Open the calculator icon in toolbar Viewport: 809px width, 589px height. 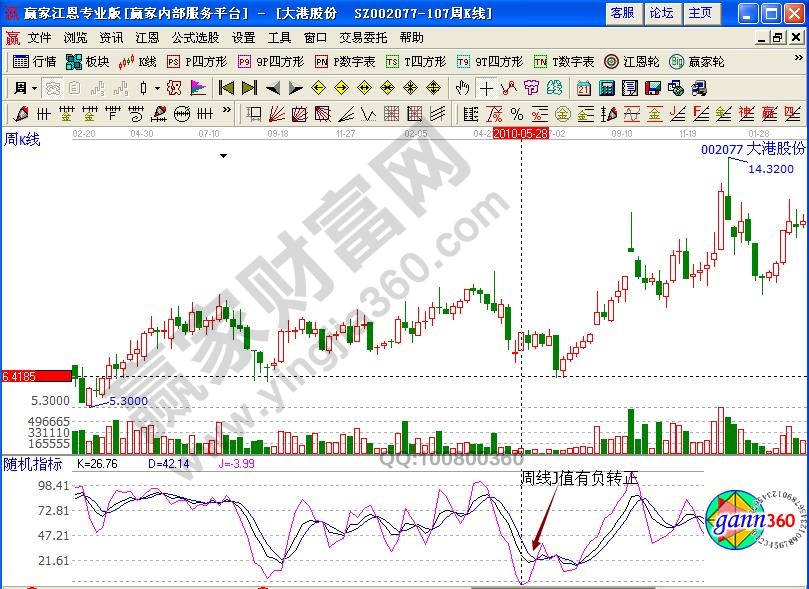click(606, 88)
